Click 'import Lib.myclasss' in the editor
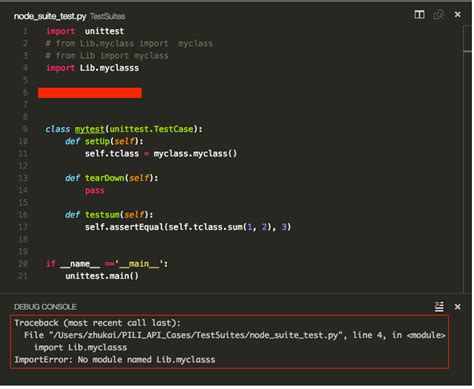The width and height of the screenshot is (474, 389). click(x=92, y=68)
